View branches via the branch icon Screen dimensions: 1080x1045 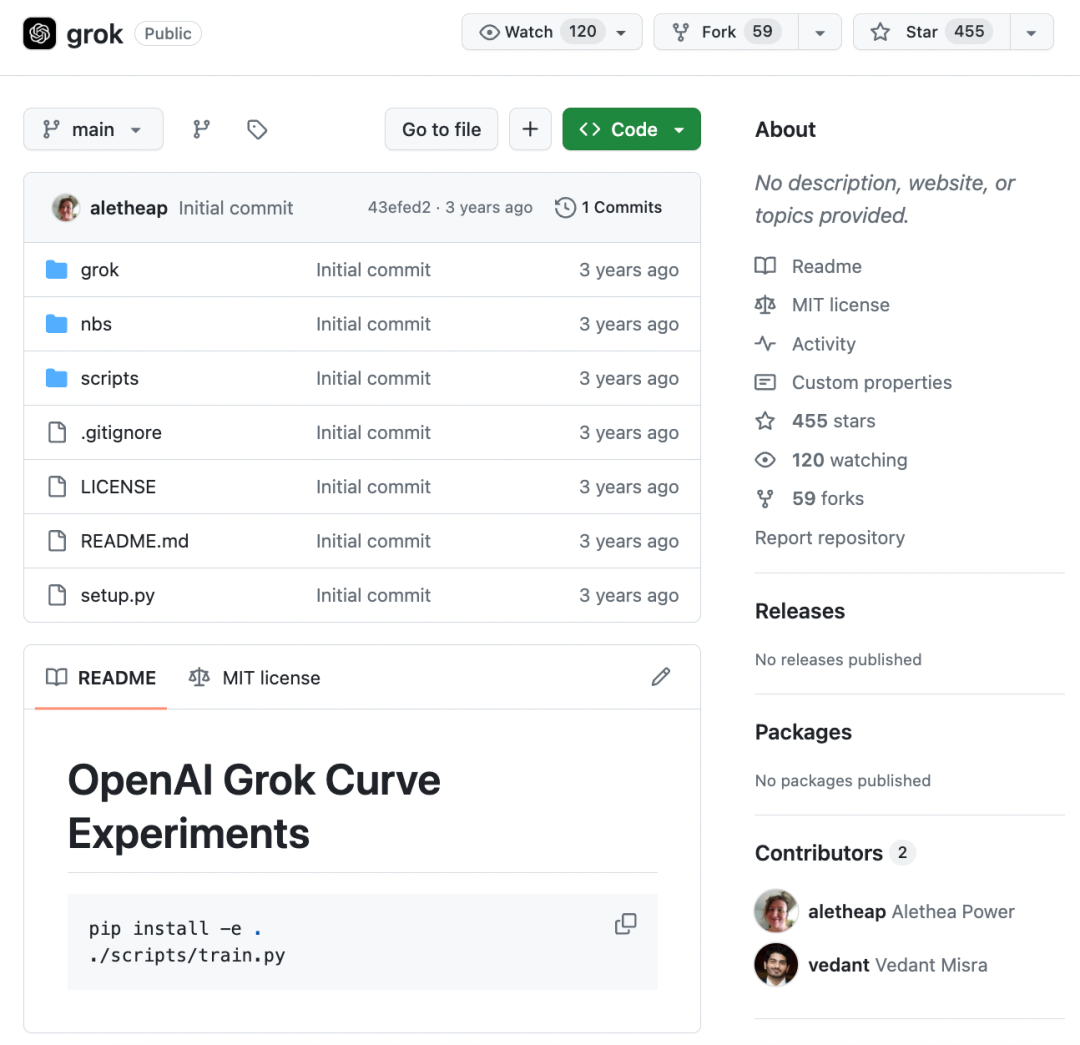(201, 129)
